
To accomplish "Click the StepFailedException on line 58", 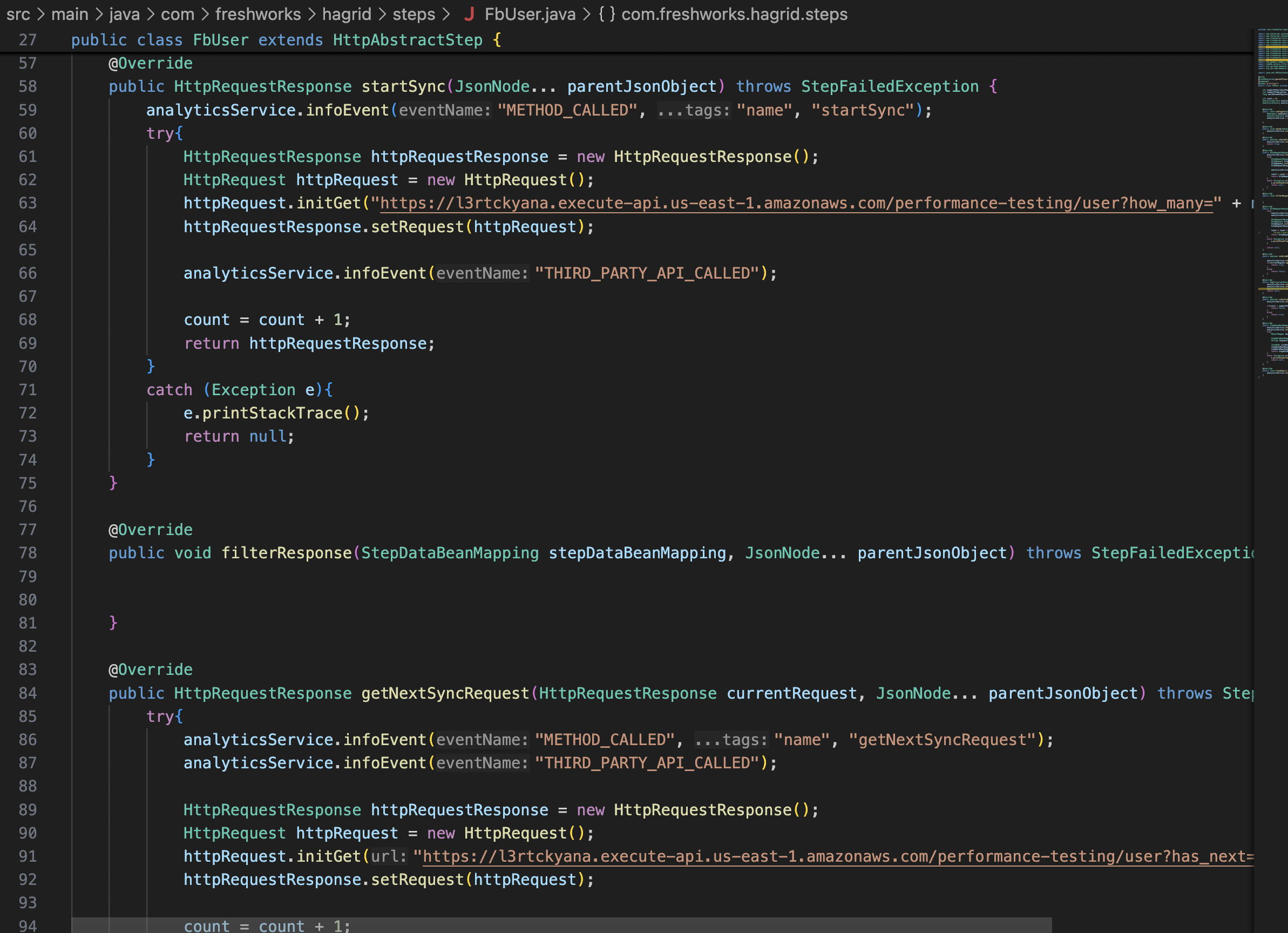I will (x=889, y=87).
